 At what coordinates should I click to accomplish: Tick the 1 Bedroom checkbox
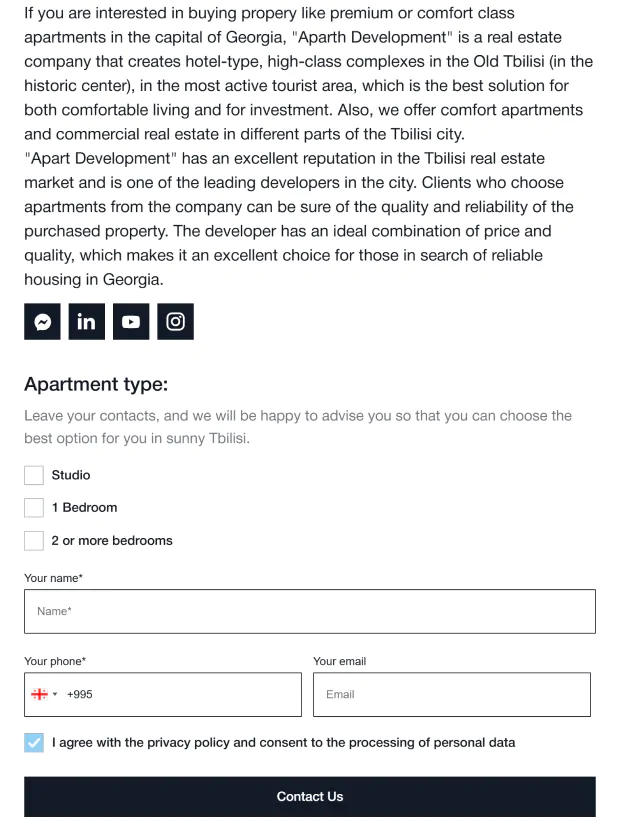coord(34,508)
